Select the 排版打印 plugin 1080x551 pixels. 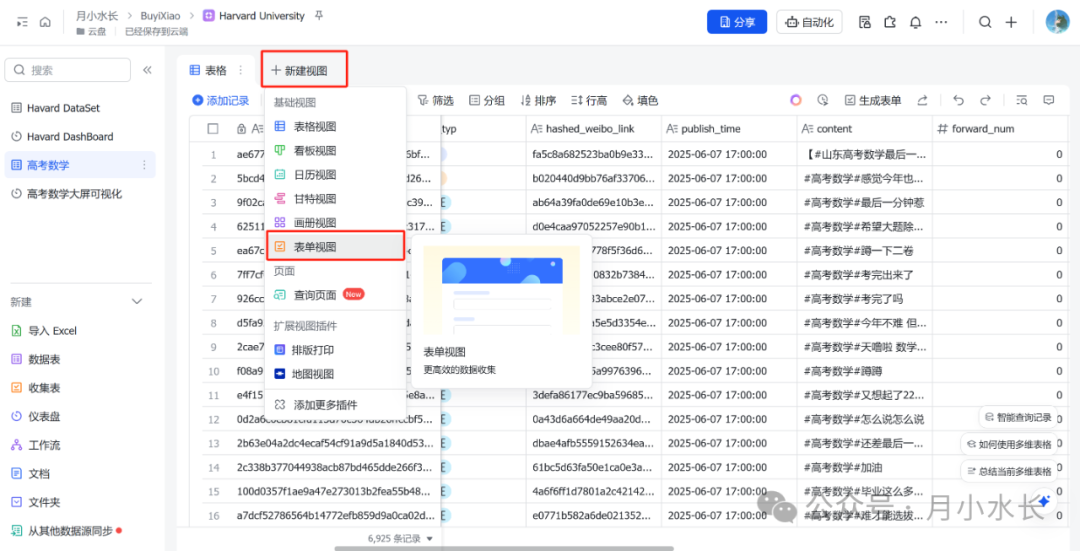335,350
